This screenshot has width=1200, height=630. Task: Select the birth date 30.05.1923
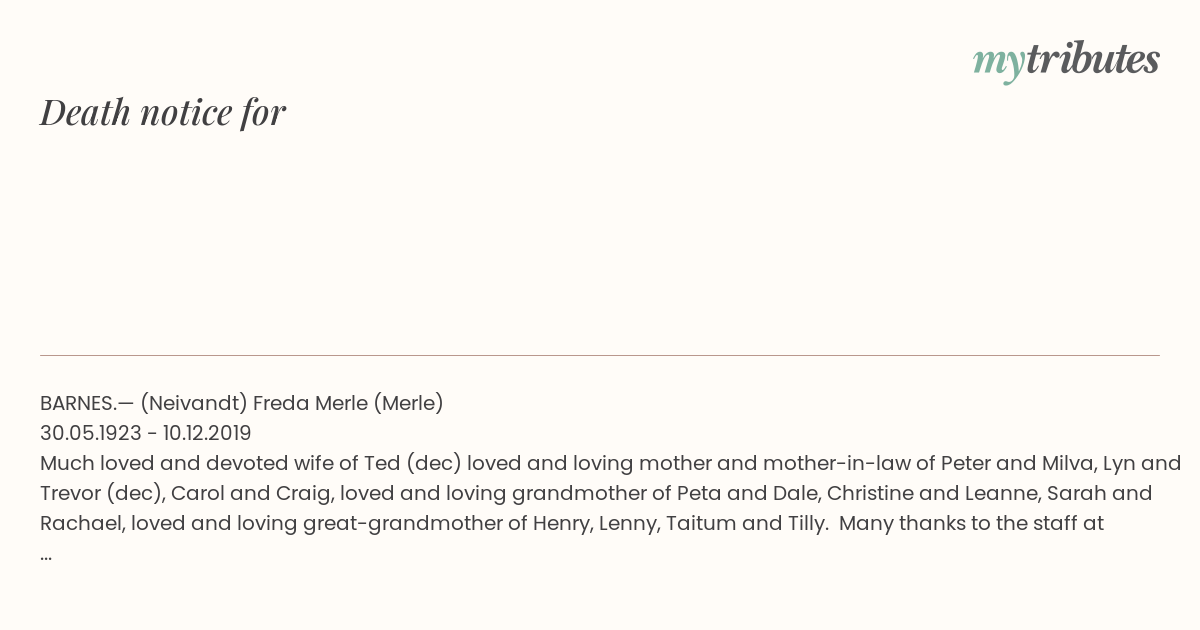91,433
